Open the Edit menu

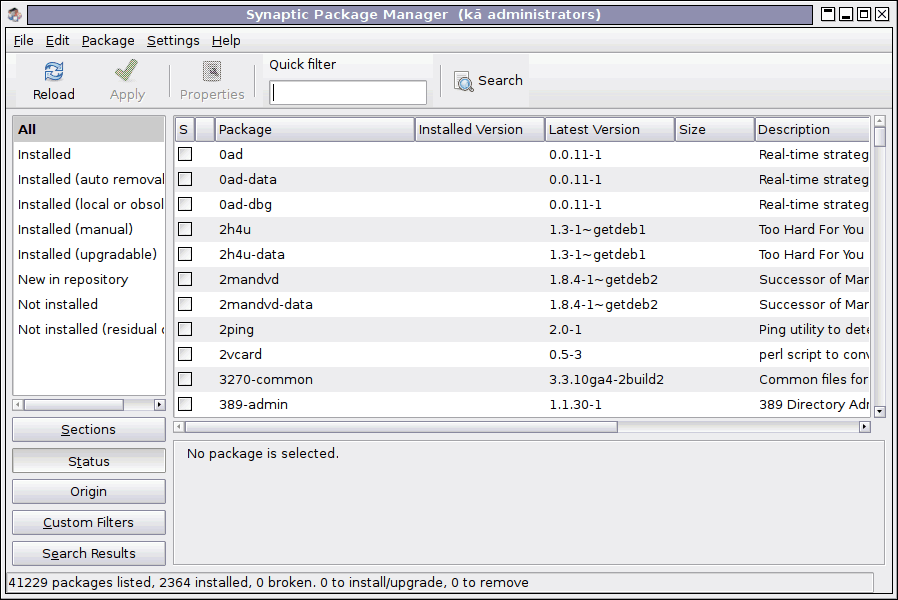click(x=57, y=41)
